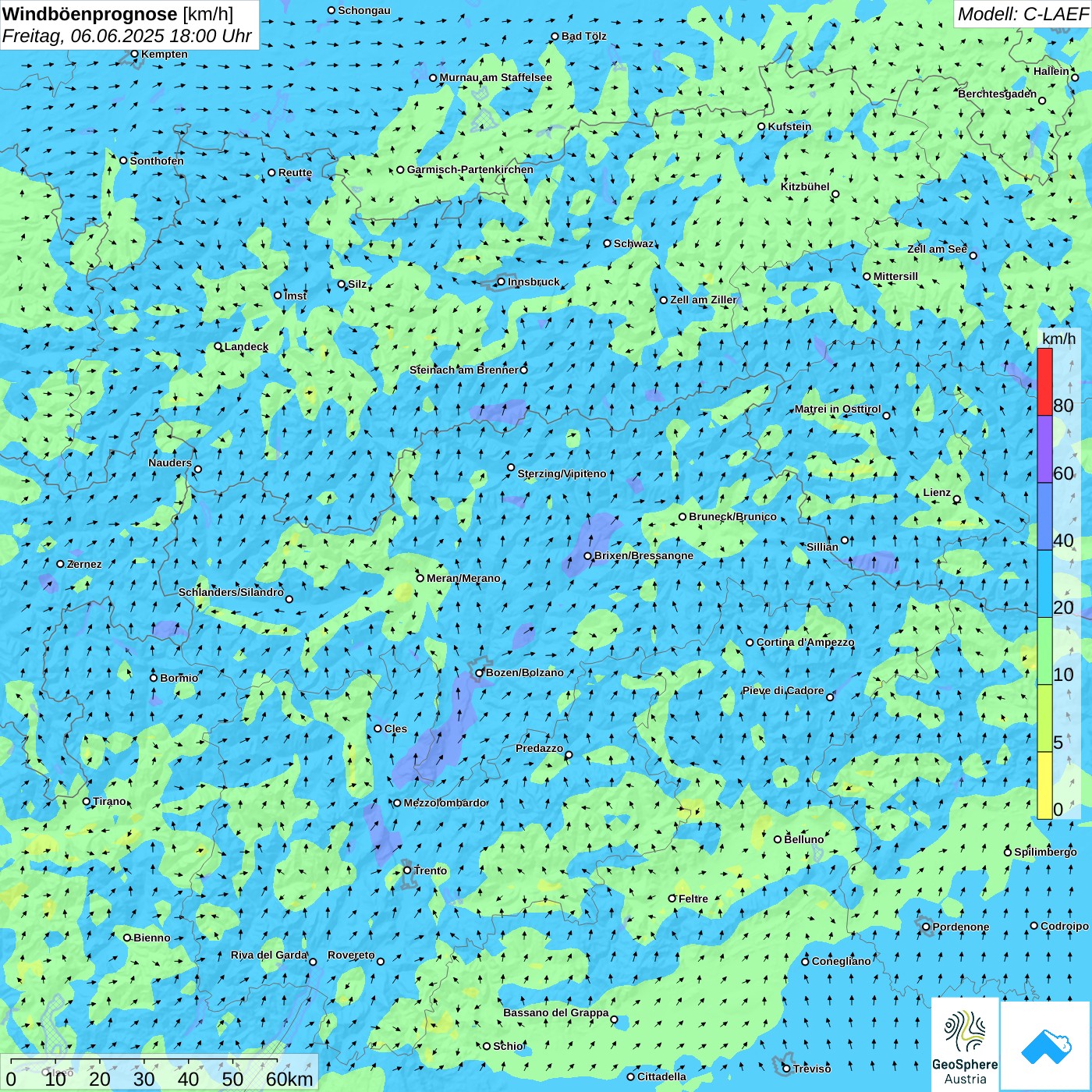
Task: Click the Rovereto label
Action: point(351,955)
